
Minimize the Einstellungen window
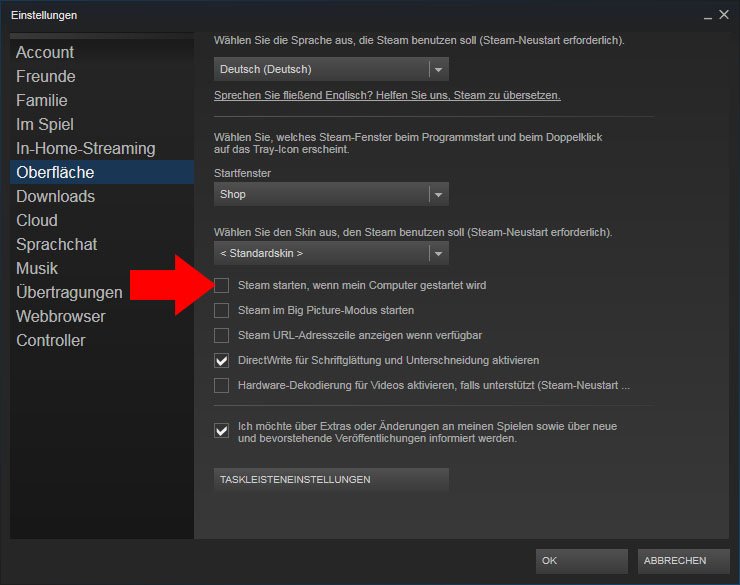click(707, 16)
